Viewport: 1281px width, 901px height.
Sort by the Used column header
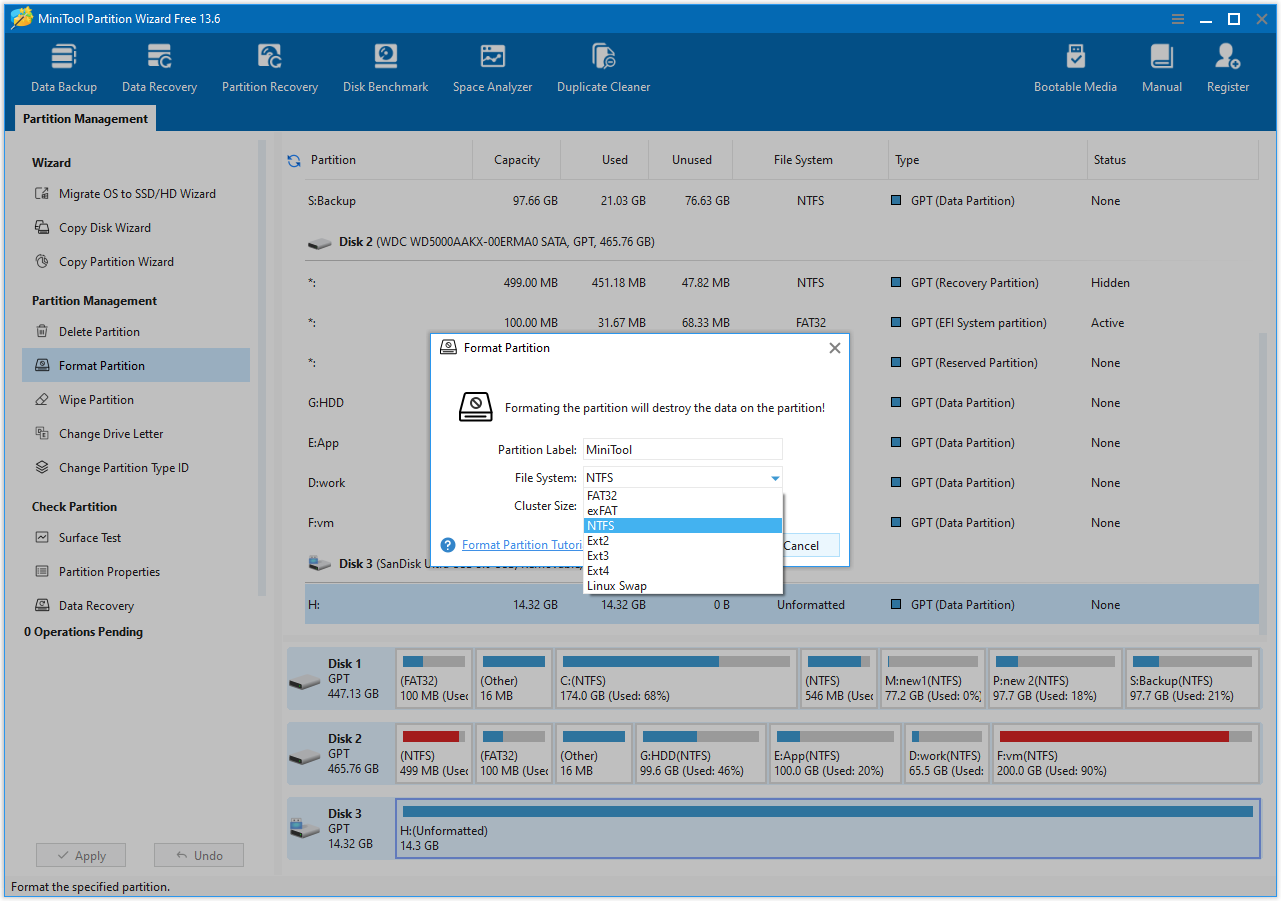pos(605,160)
